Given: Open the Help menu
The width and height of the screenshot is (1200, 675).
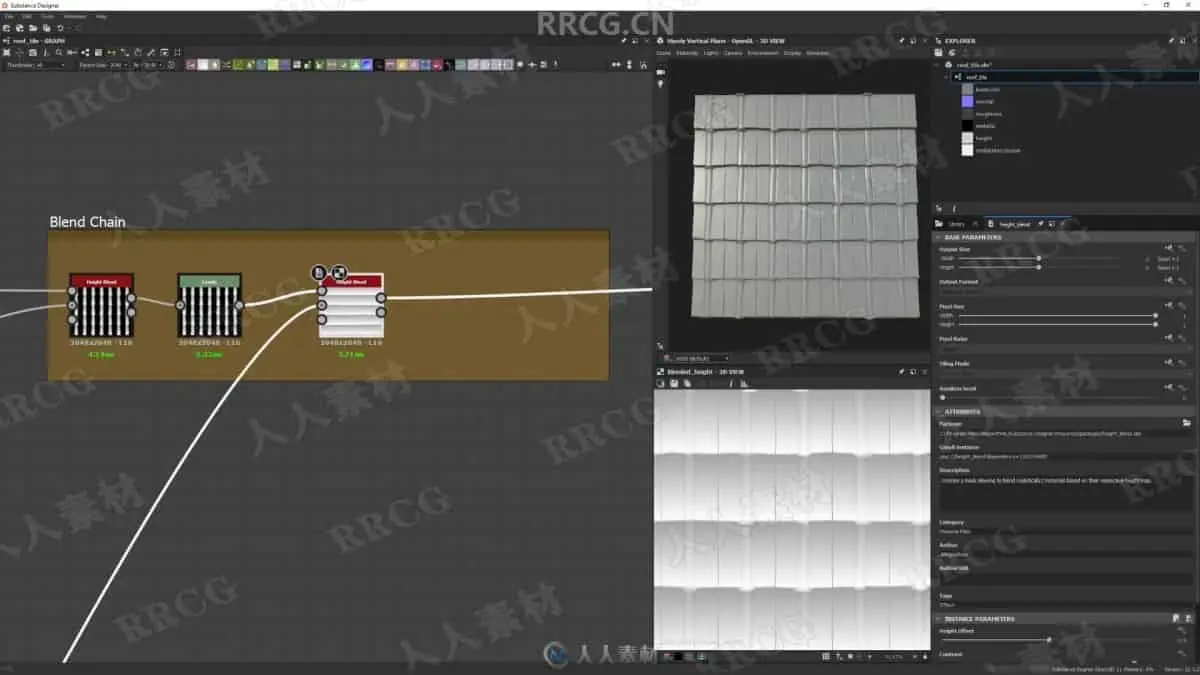Looking at the screenshot, I should point(101,17).
